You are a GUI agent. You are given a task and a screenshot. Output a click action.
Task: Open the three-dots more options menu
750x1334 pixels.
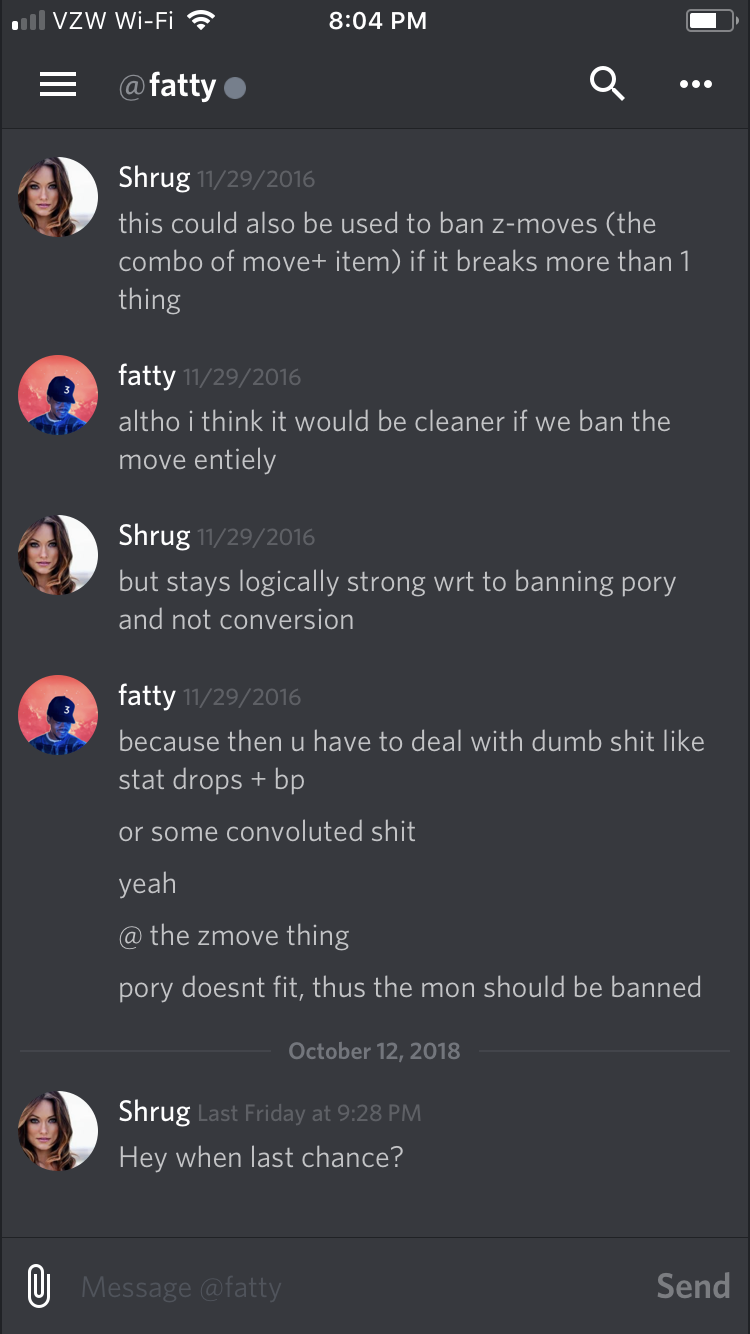pos(696,85)
